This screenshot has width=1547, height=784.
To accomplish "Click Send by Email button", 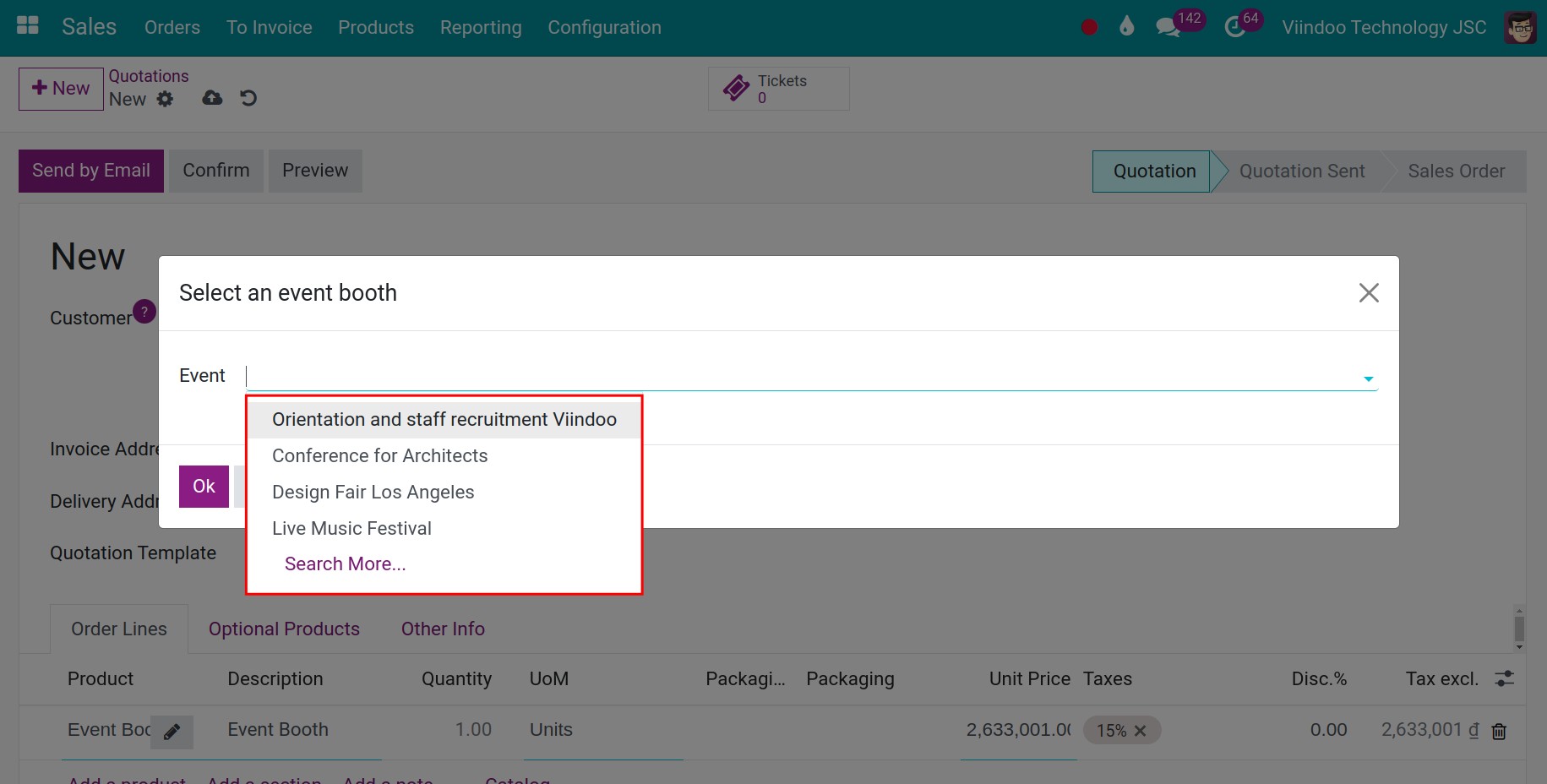I will pos(91,171).
